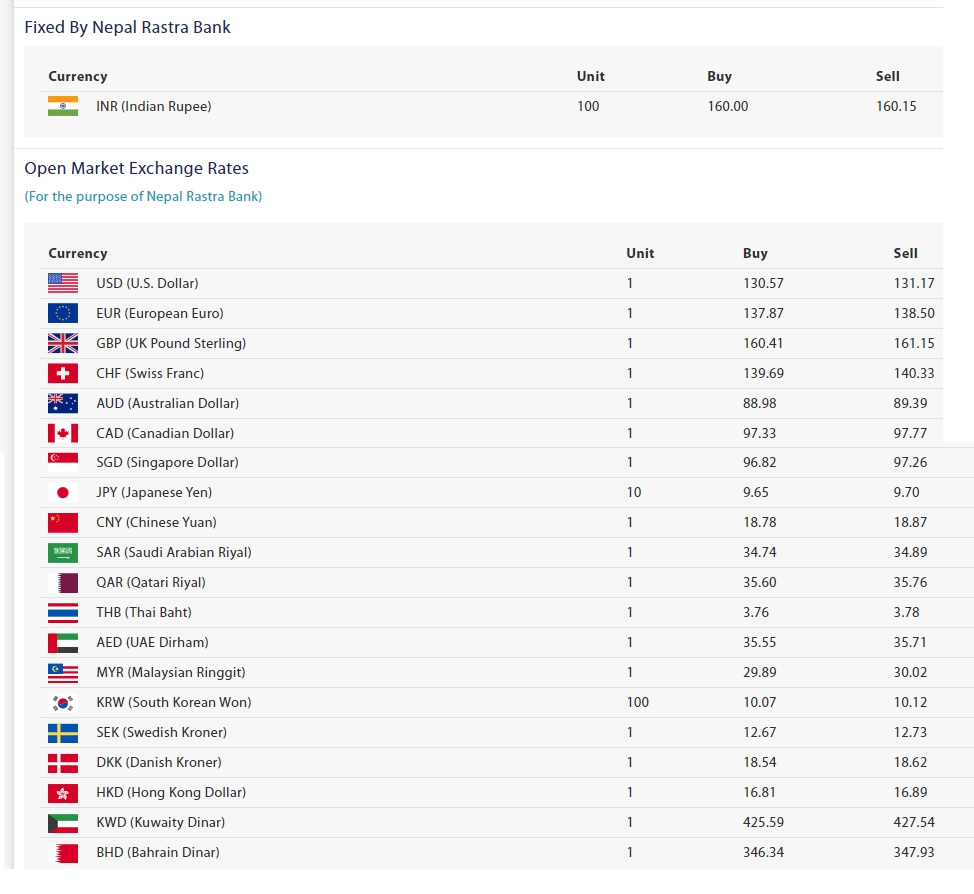Select the European Union flag icon

click(x=63, y=313)
